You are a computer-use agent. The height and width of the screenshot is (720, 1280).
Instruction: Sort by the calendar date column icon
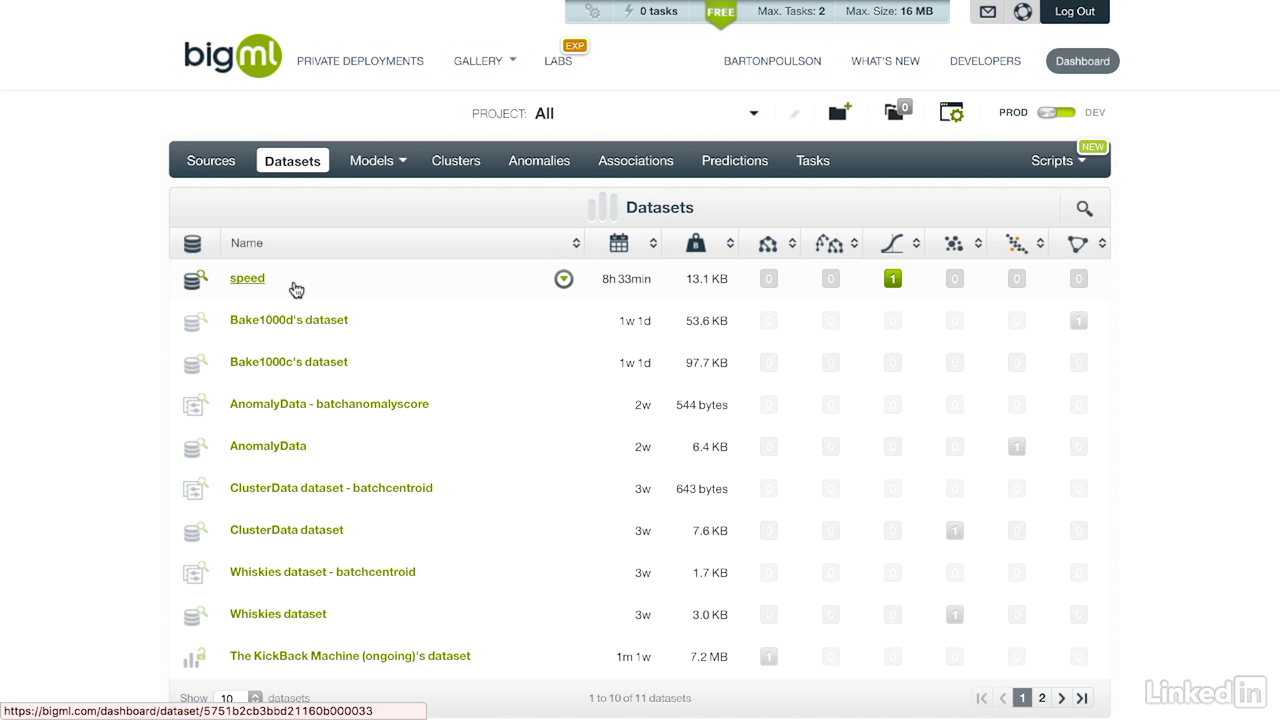pos(619,243)
